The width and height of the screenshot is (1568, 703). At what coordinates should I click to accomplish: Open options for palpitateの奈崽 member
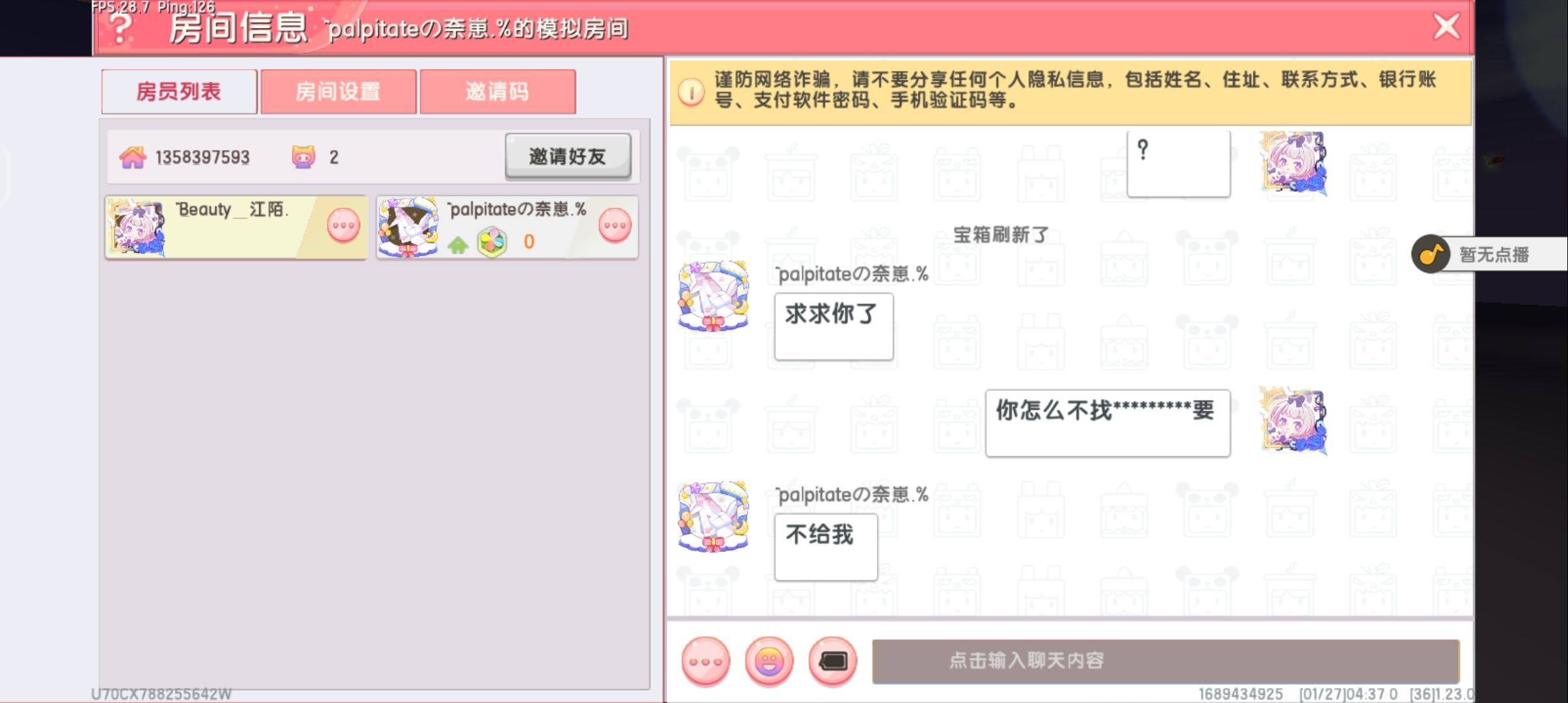615,226
